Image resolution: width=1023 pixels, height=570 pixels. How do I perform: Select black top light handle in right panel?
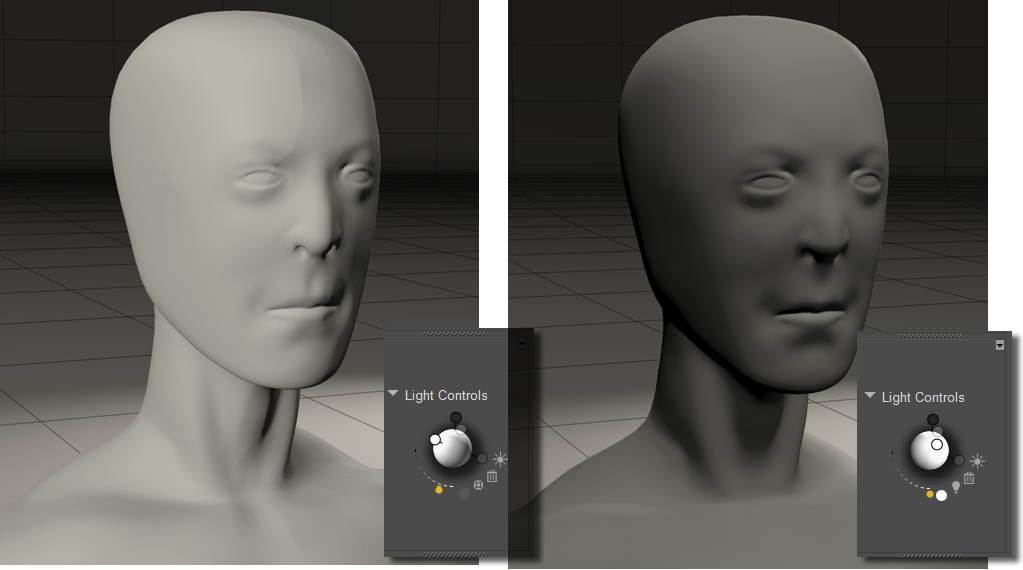(933, 419)
